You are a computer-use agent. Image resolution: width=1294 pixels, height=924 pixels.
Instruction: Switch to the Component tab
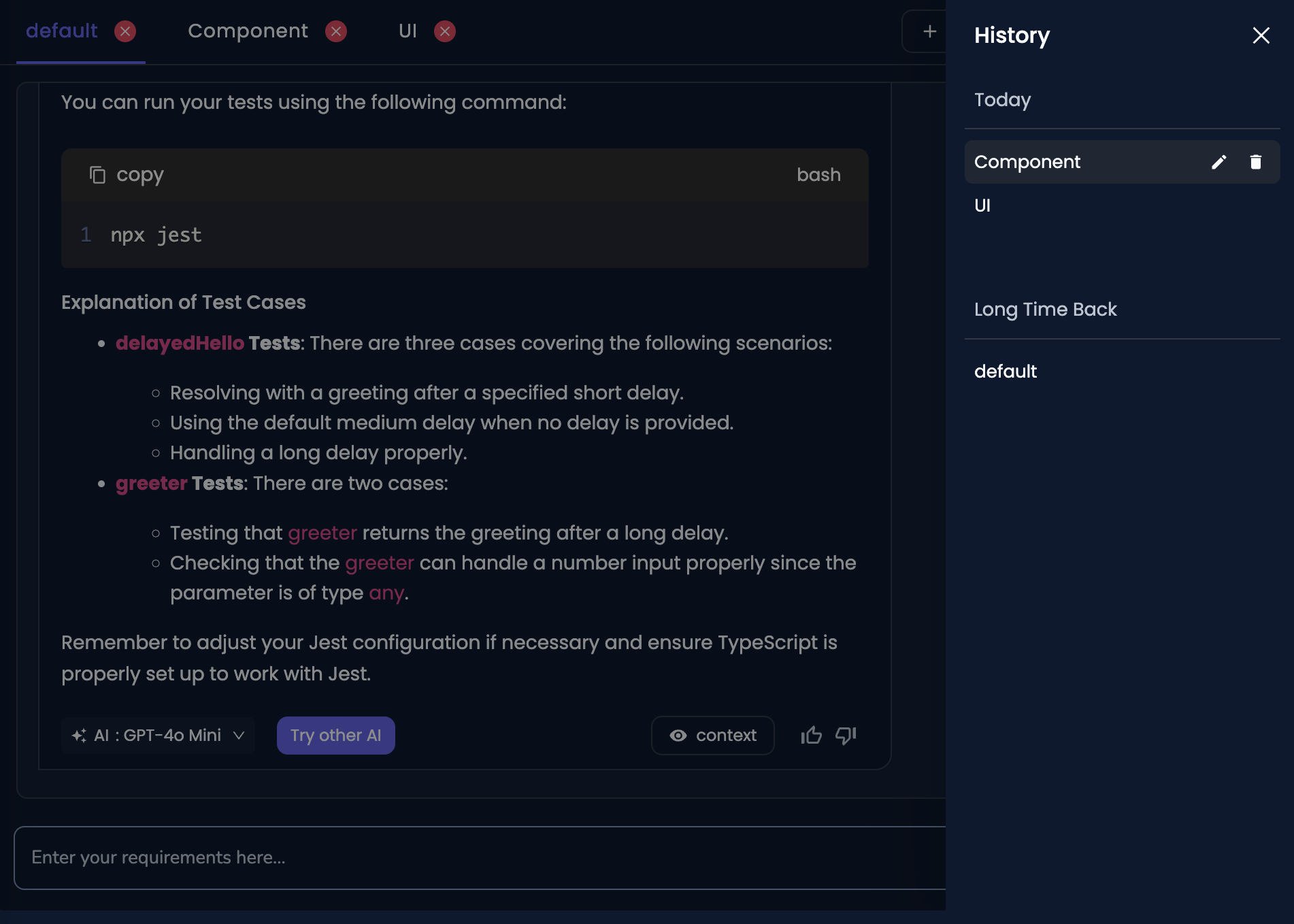pos(249,31)
